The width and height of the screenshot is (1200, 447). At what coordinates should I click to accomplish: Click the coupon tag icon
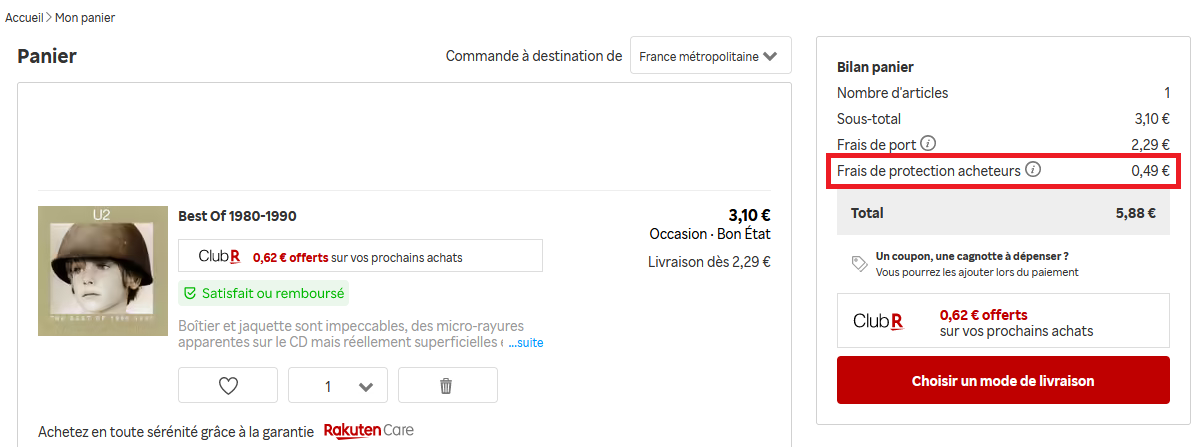[x=859, y=263]
